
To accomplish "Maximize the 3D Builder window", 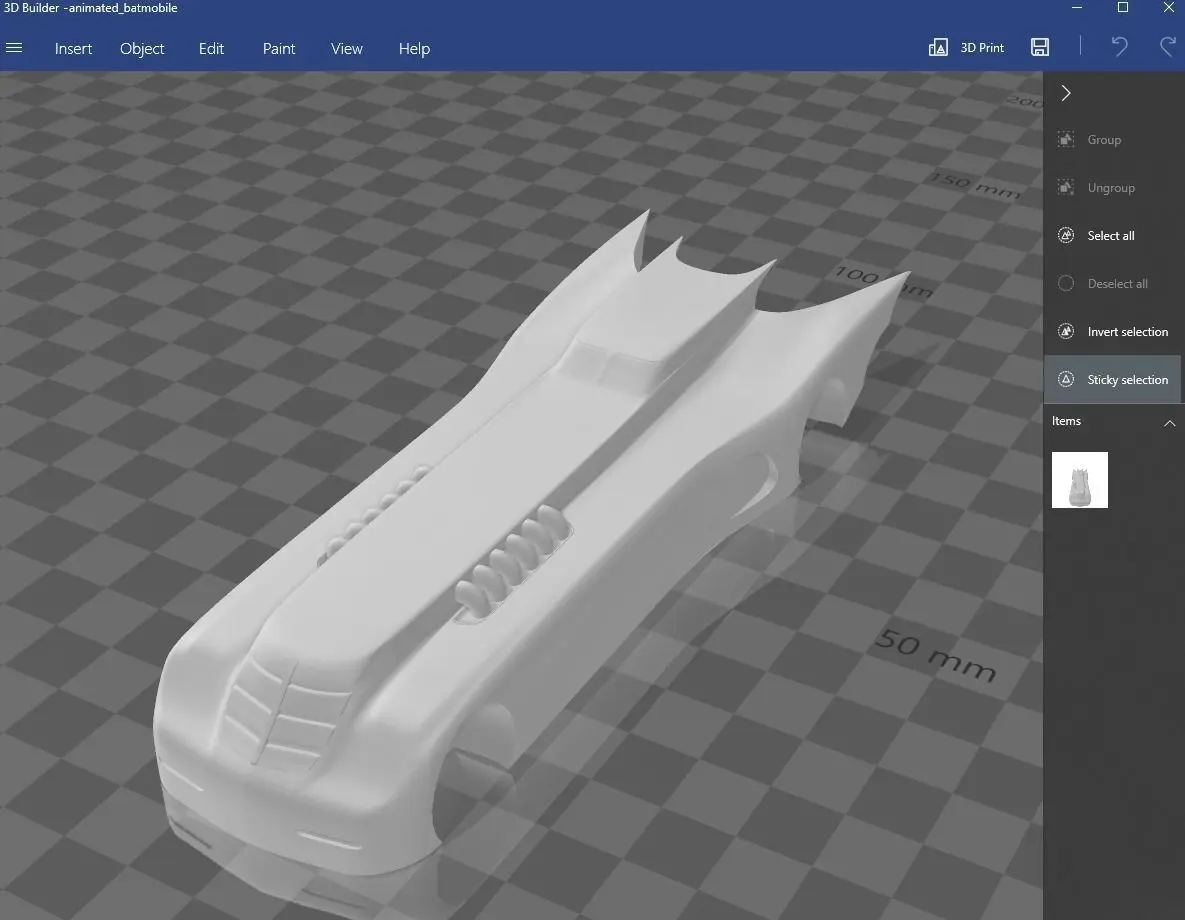I will pos(1123,8).
